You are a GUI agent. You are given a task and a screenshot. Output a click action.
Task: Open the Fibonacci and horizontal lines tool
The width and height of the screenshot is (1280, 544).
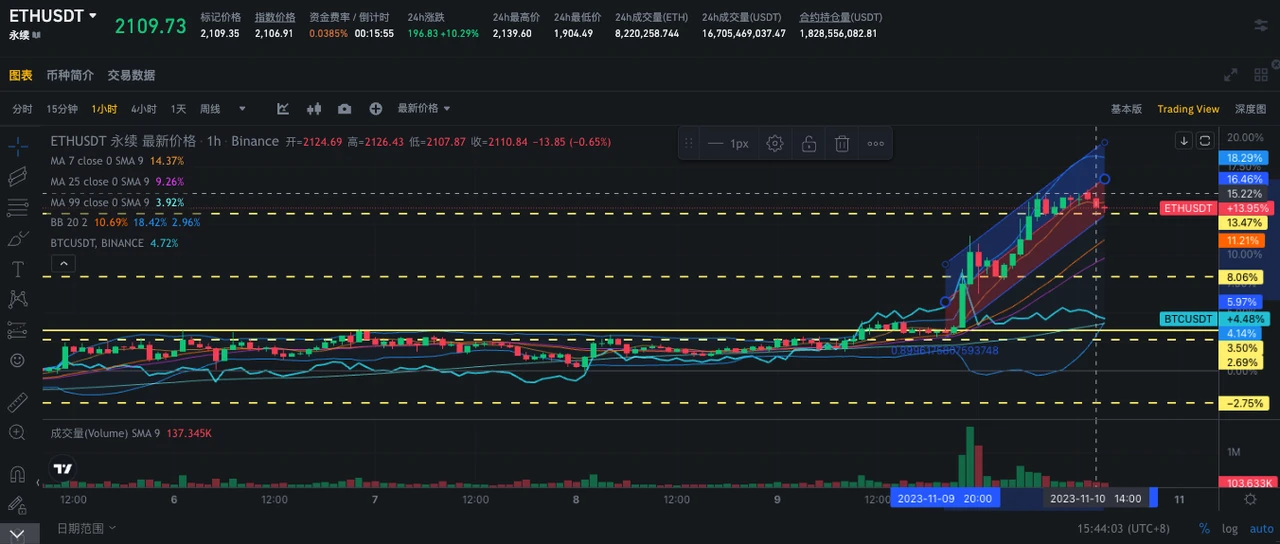point(17,208)
